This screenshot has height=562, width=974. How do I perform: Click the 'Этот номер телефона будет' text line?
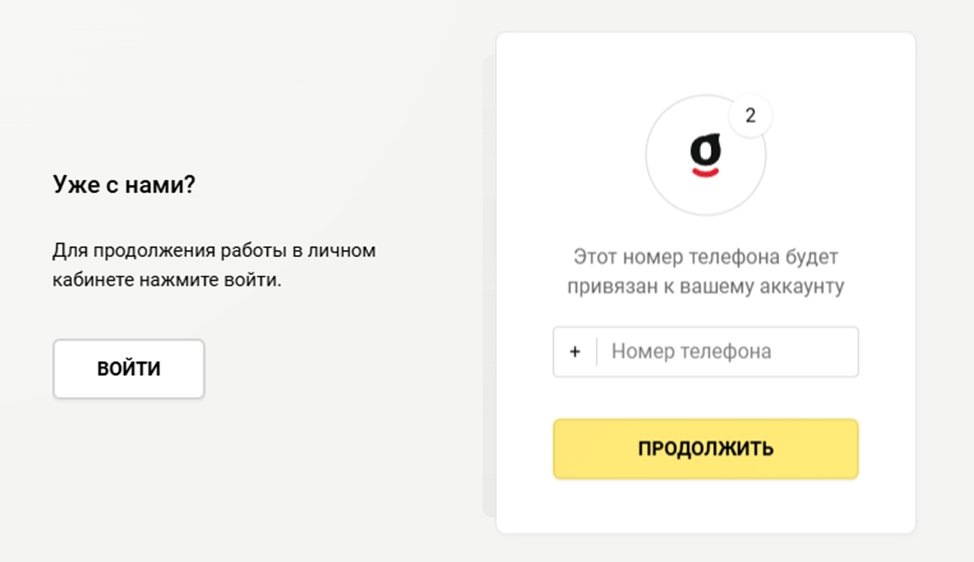(706, 257)
